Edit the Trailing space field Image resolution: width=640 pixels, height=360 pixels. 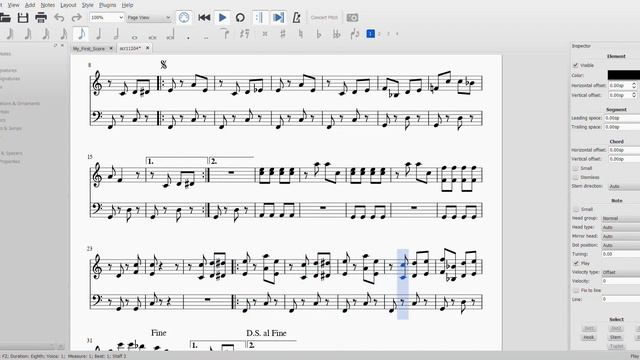[622, 127]
